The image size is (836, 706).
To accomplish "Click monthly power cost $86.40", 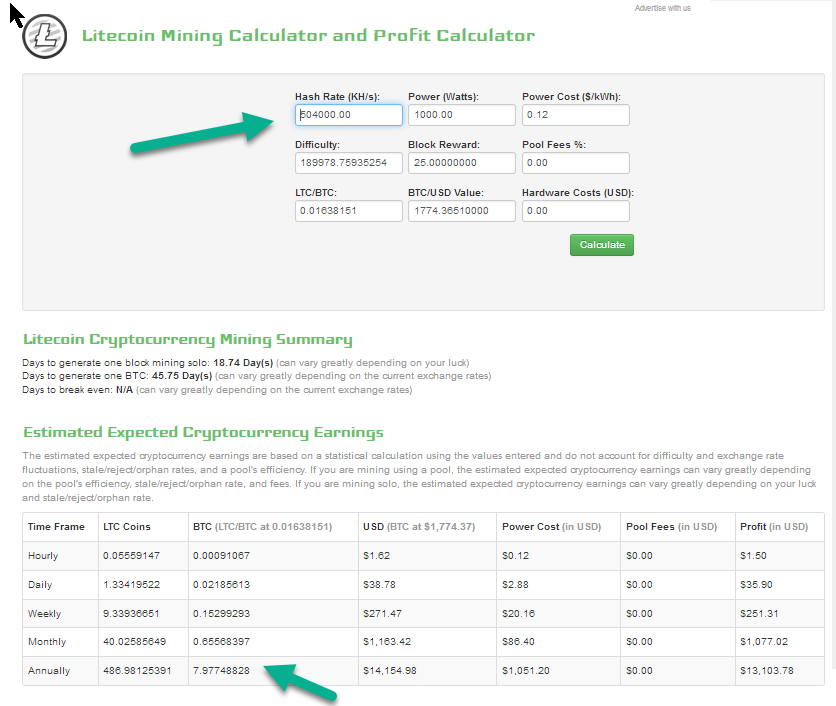I will point(518,641).
